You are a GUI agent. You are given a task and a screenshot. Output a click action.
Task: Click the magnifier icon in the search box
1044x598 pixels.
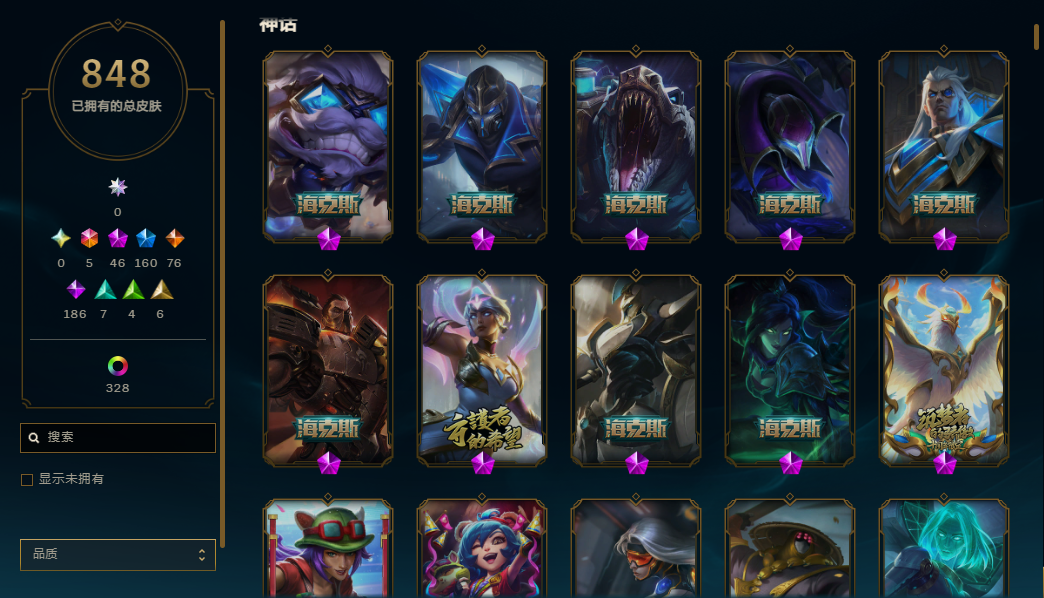34,438
